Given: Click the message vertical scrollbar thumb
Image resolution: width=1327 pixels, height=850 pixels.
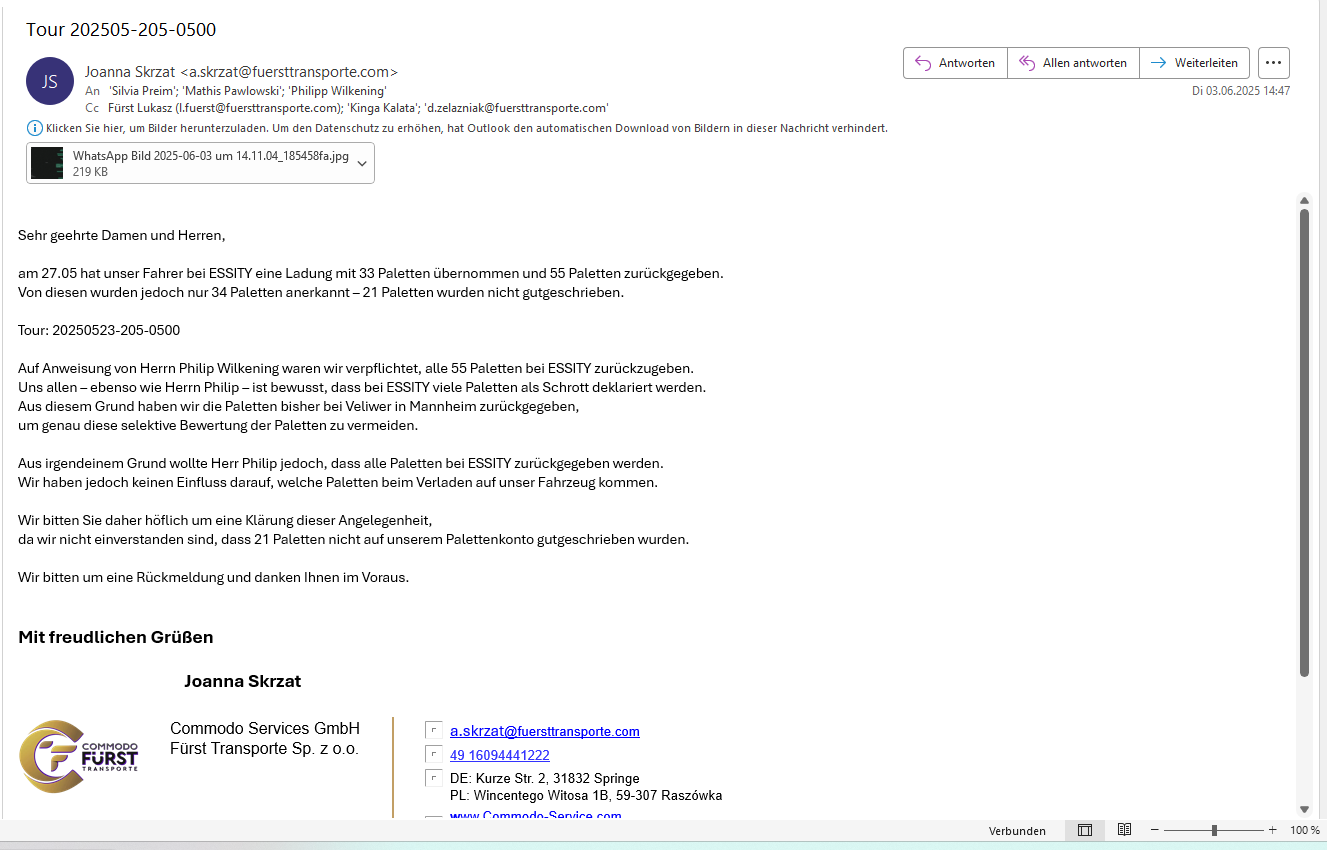Looking at the screenshot, I should (x=1304, y=443).
